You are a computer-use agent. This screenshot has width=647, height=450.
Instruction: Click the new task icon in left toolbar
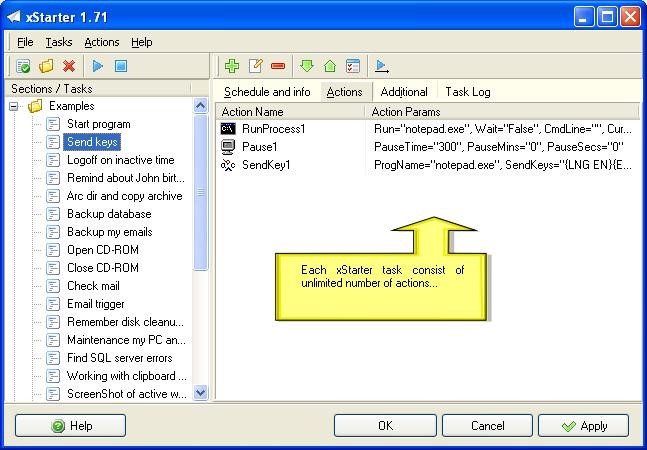point(24,67)
